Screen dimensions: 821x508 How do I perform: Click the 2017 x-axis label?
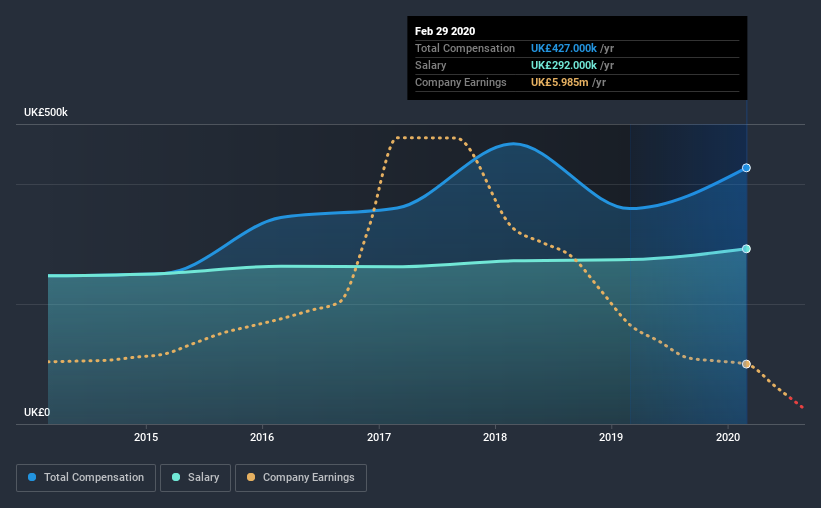pos(379,437)
